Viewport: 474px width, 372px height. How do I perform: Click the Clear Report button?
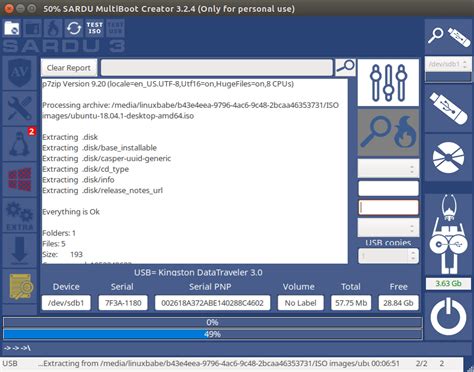point(69,68)
